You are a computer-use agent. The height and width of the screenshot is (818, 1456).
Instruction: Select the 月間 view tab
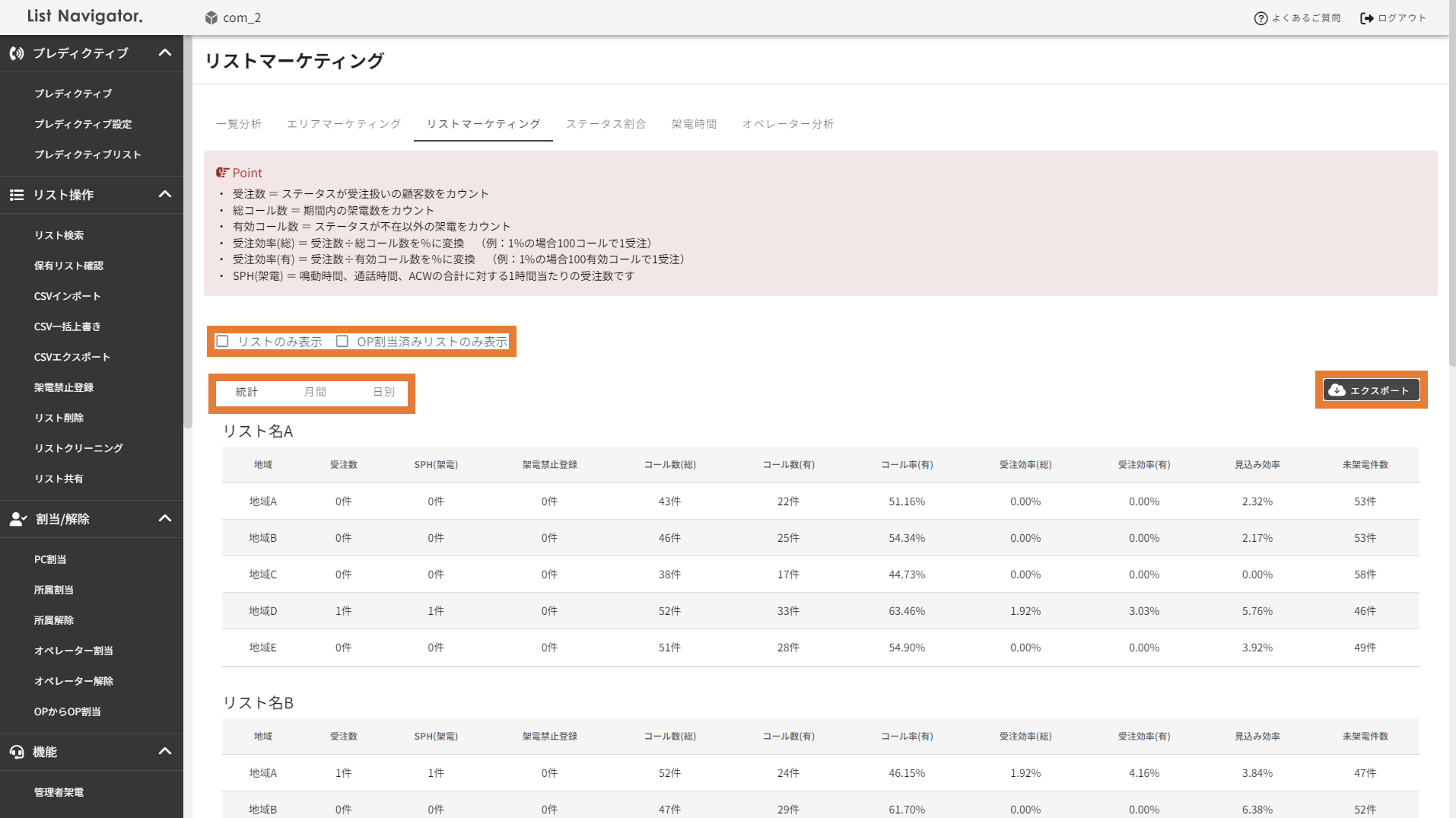tap(315, 392)
